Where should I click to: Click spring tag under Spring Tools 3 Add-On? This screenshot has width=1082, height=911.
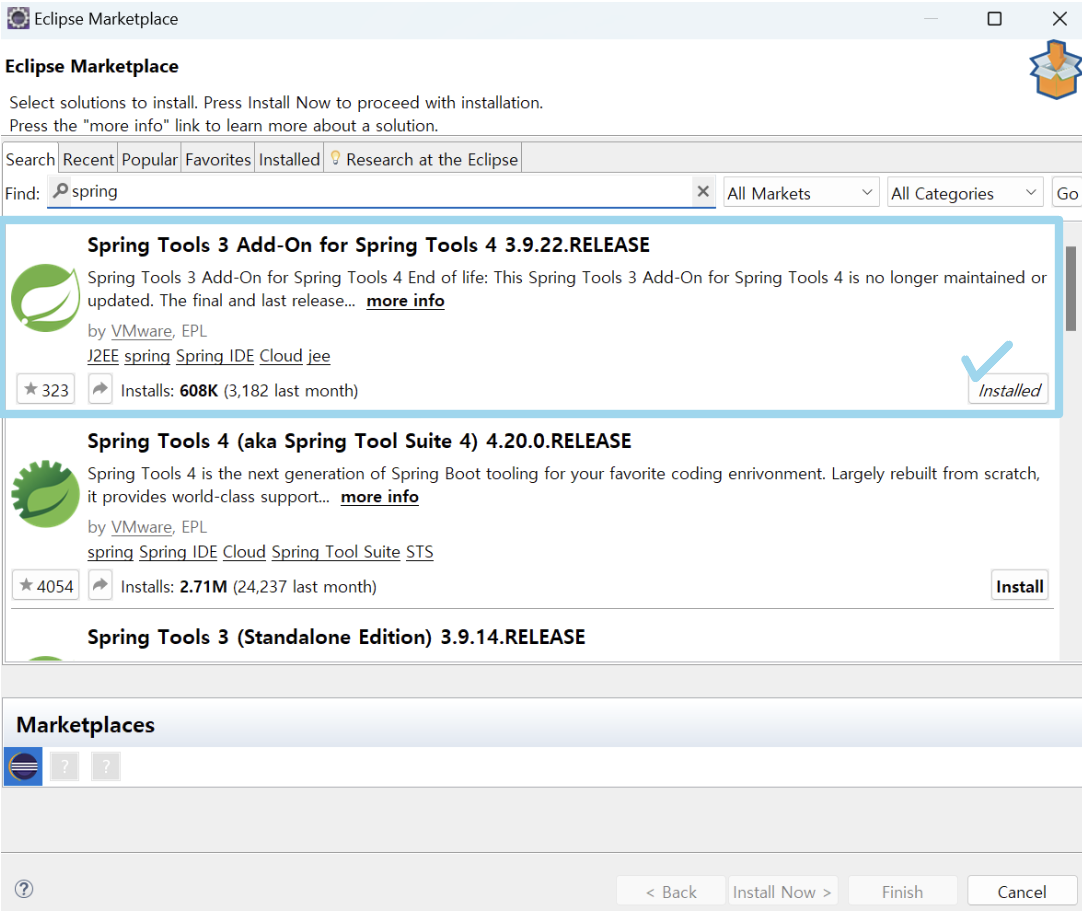tap(147, 355)
